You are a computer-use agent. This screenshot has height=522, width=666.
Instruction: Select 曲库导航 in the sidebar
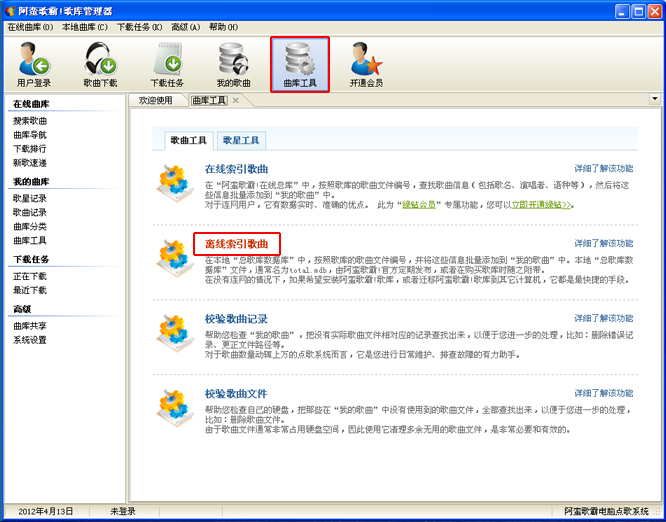30,135
